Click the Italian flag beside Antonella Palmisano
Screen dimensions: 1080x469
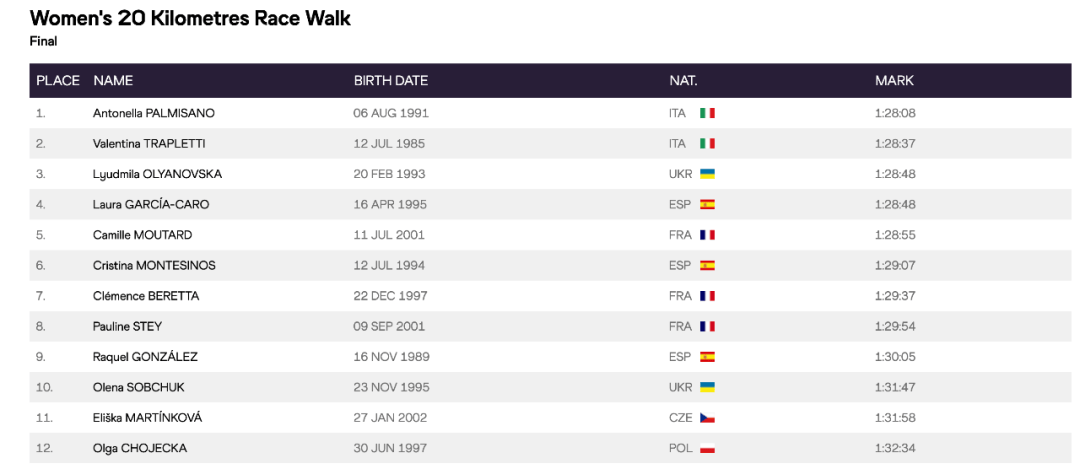707,113
